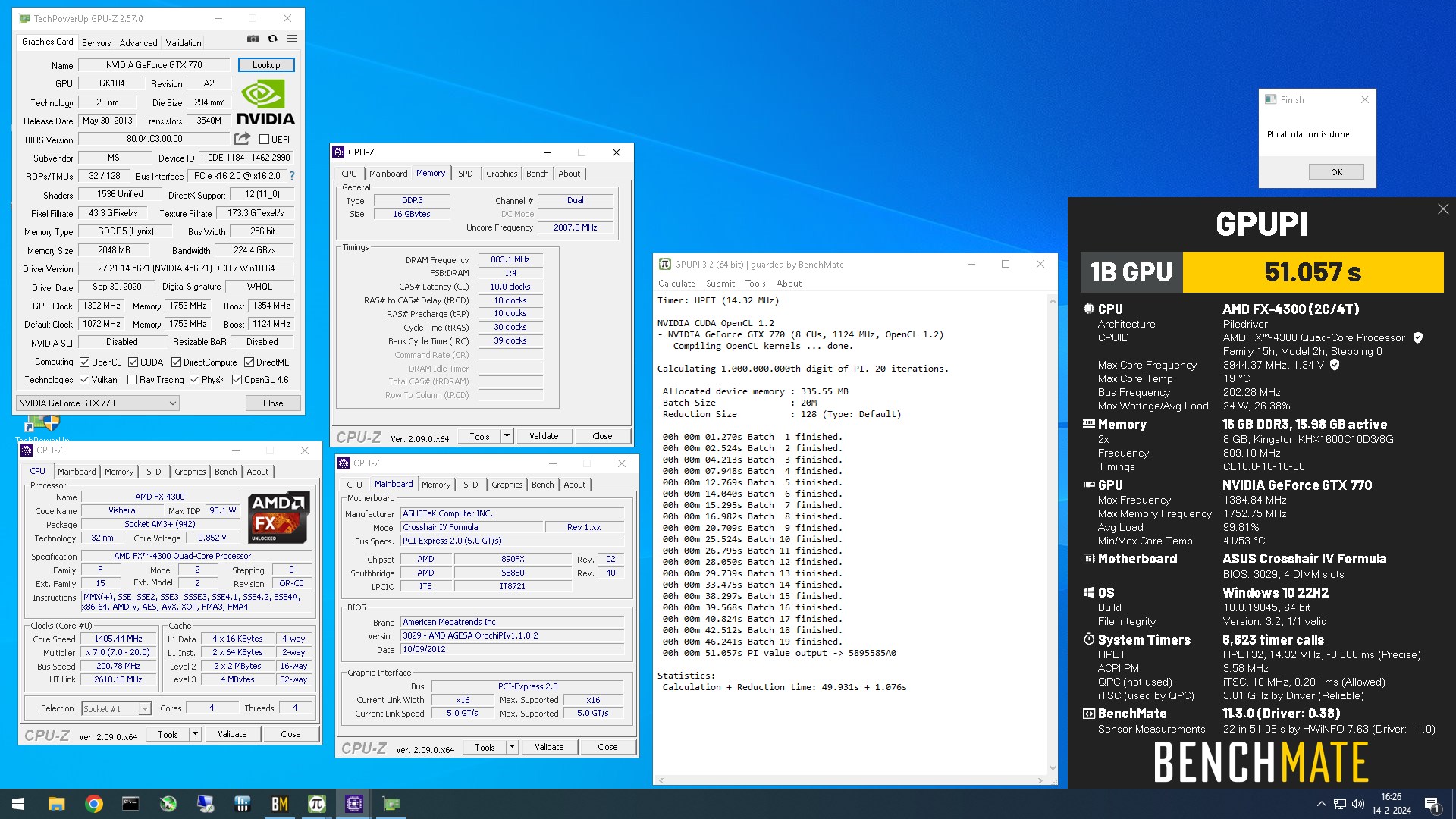1456x819 pixels.
Task: Toggle the OpenCL checkbox in GPU-Z
Action: pyautogui.click(x=85, y=362)
